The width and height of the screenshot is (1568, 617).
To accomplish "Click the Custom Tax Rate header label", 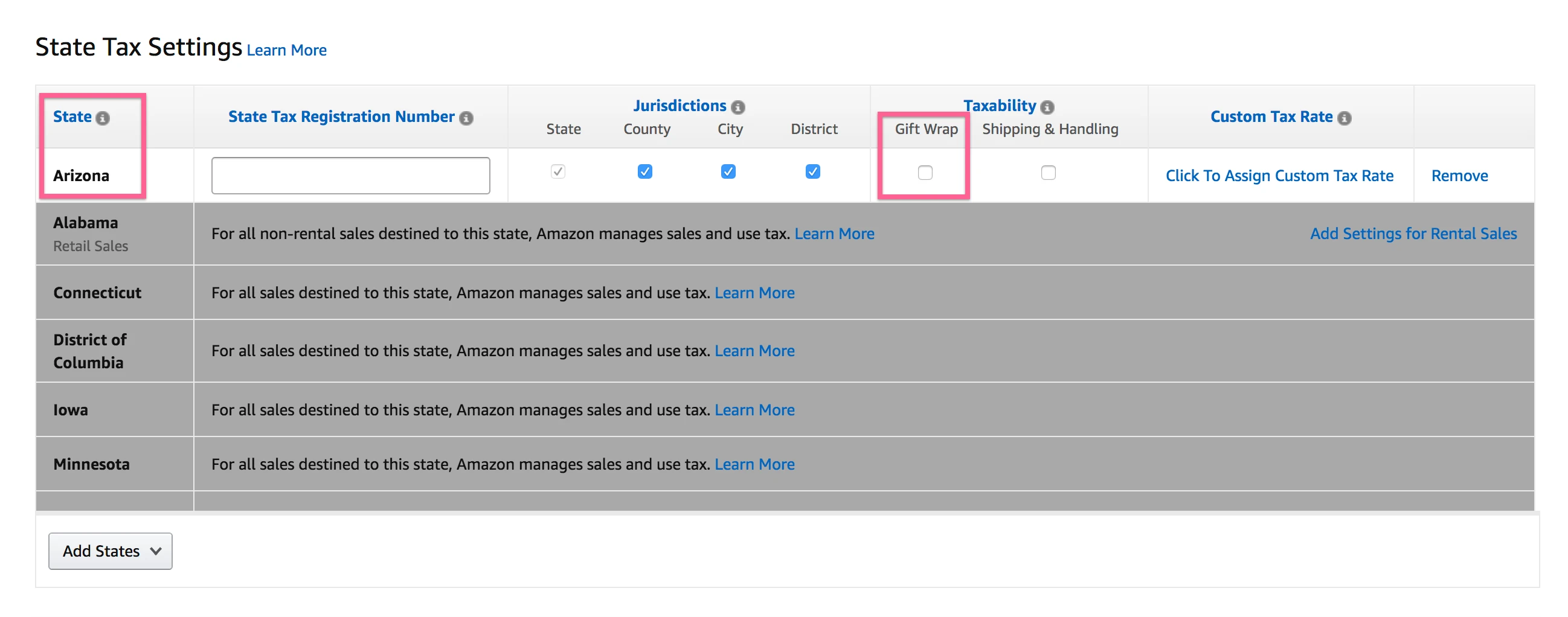I will coord(1271,117).
